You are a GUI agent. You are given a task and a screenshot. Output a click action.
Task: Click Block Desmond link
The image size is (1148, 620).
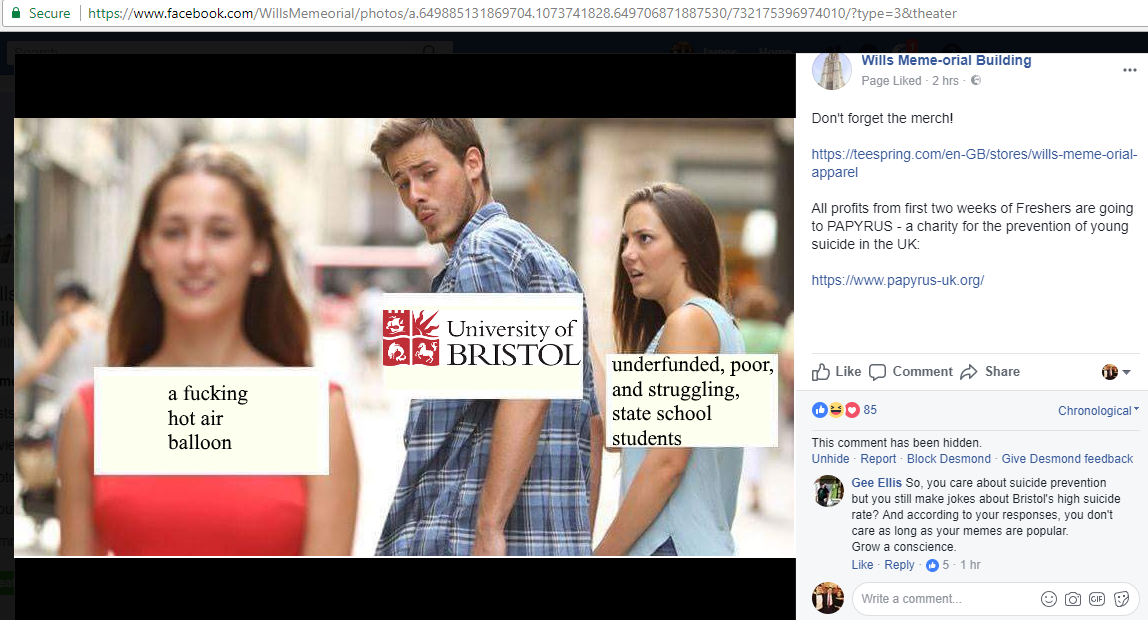tap(949, 459)
